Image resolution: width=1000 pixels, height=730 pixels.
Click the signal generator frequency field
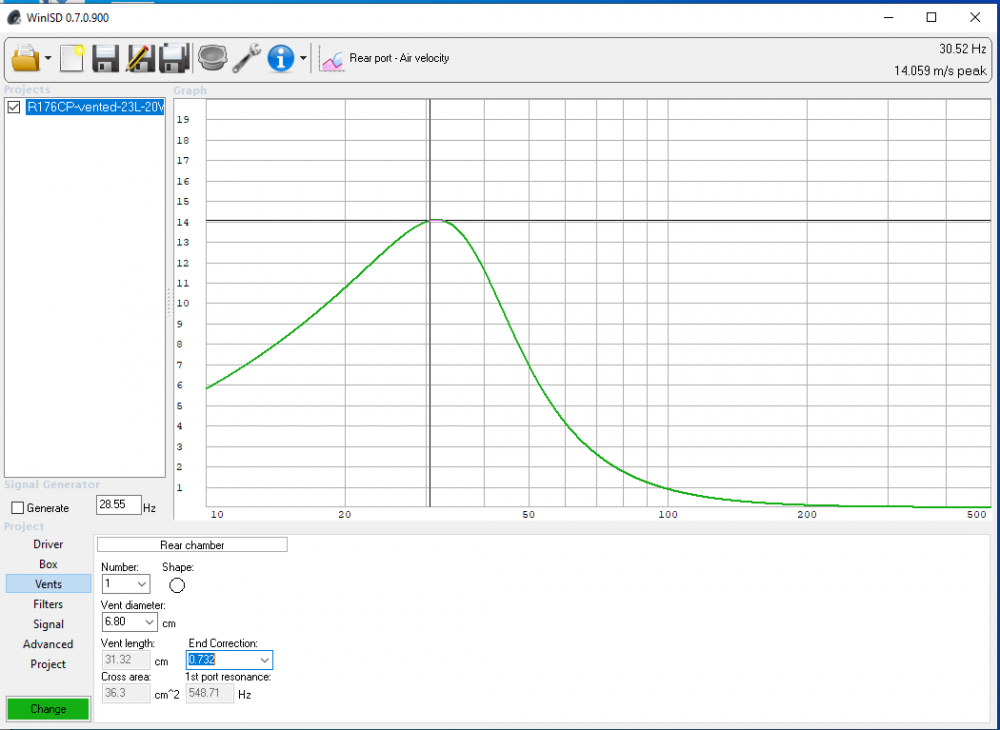tap(117, 506)
